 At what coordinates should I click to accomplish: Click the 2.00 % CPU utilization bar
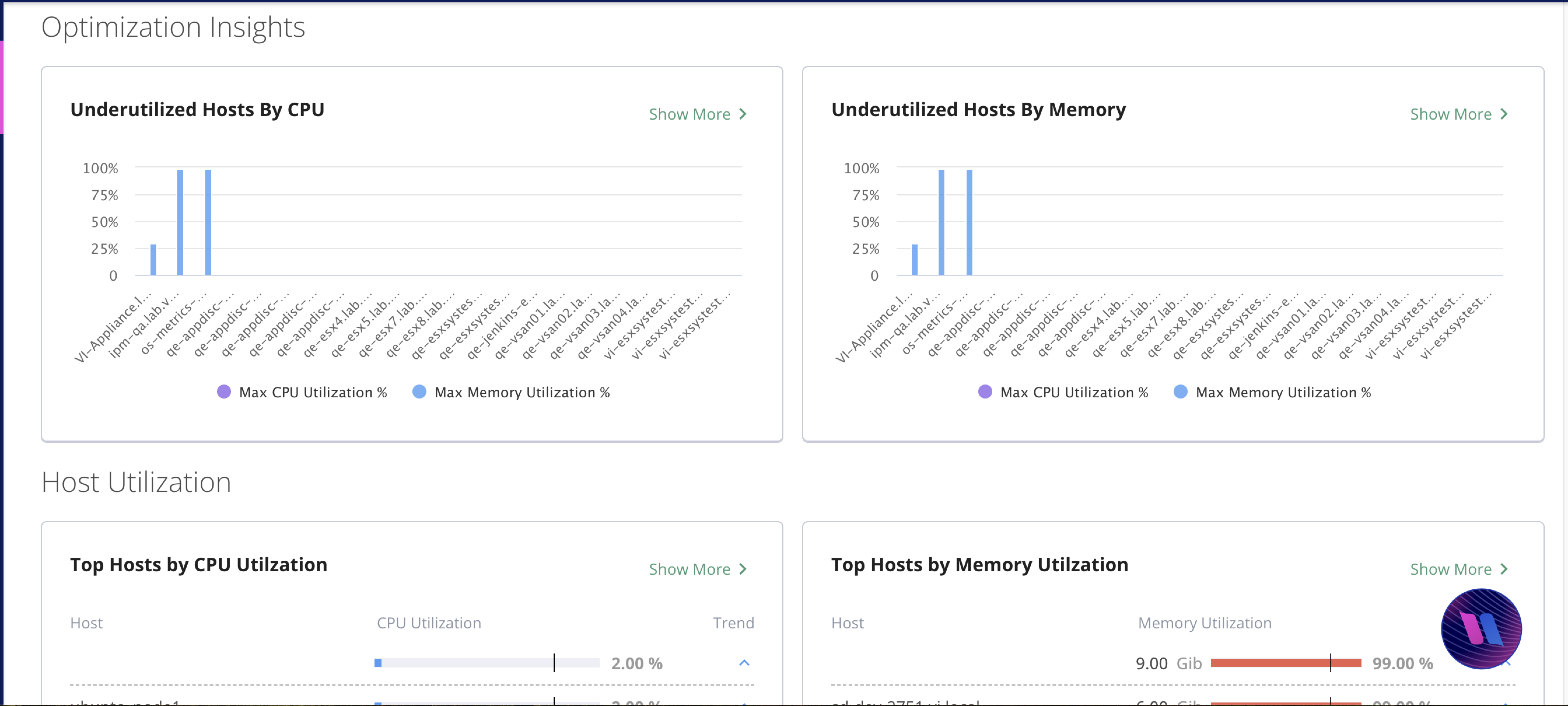487,662
